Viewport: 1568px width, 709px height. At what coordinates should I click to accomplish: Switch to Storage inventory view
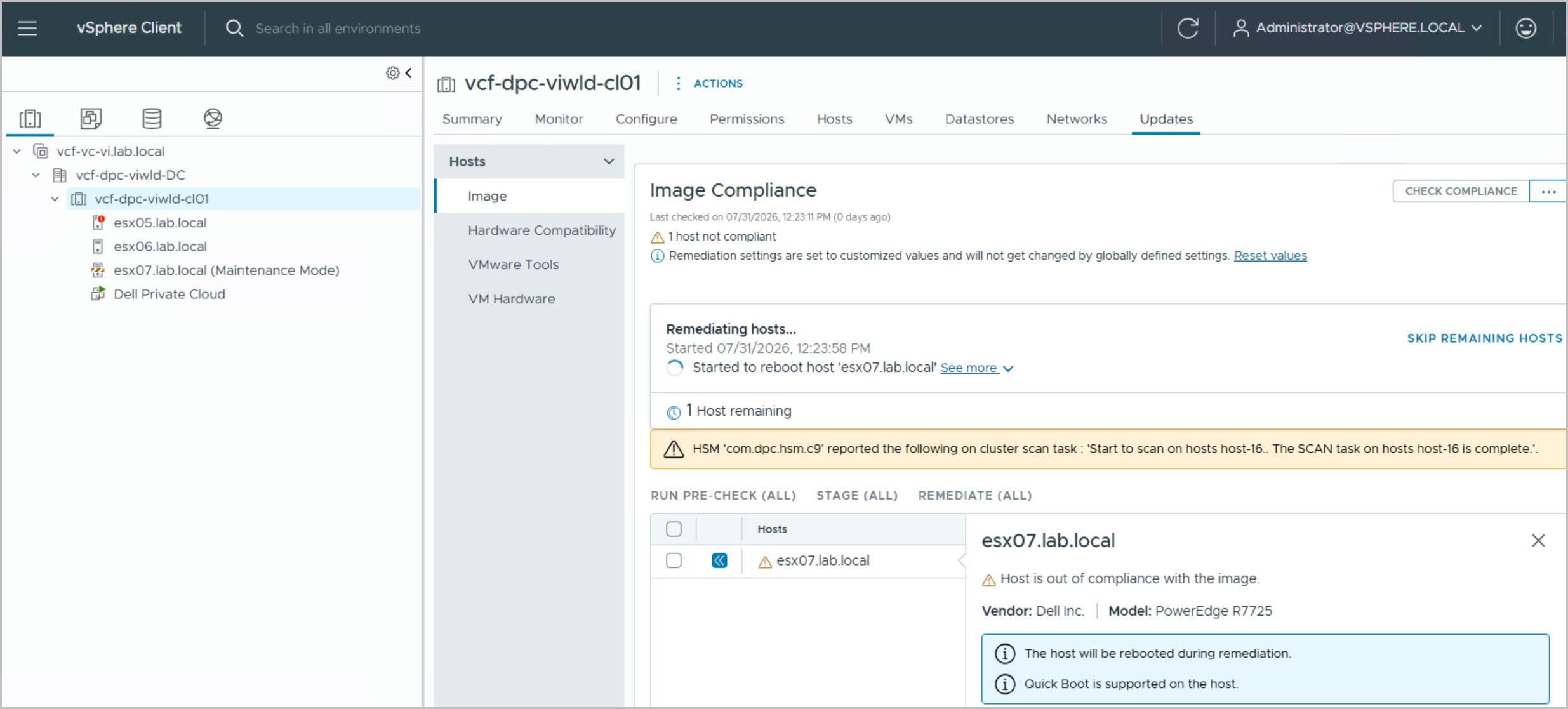152,119
